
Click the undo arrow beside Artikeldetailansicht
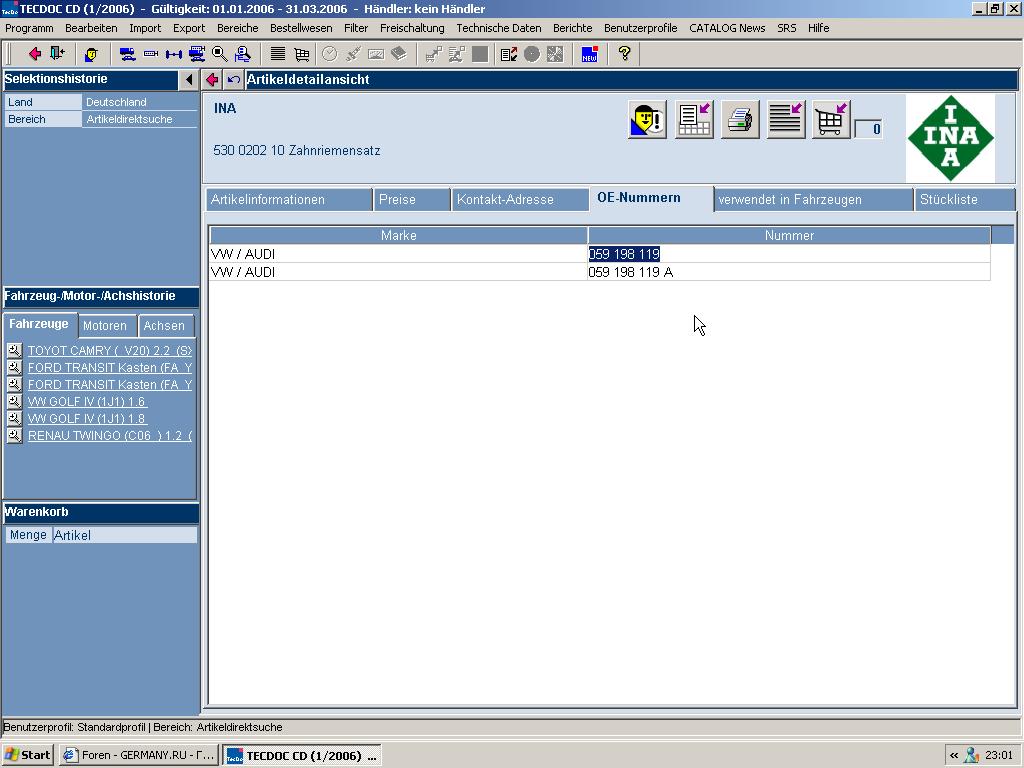click(233, 80)
